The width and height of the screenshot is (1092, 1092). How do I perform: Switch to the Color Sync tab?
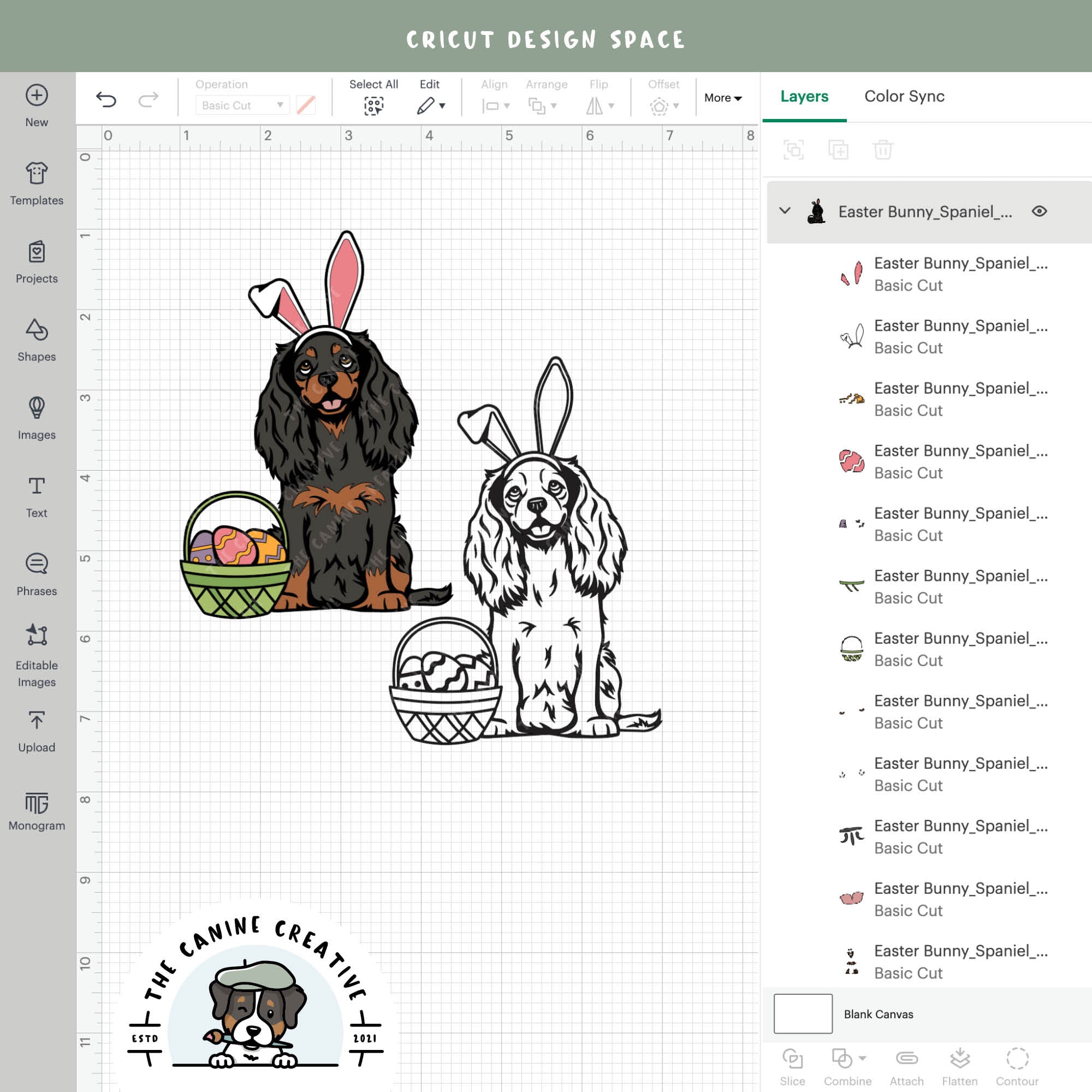(904, 96)
